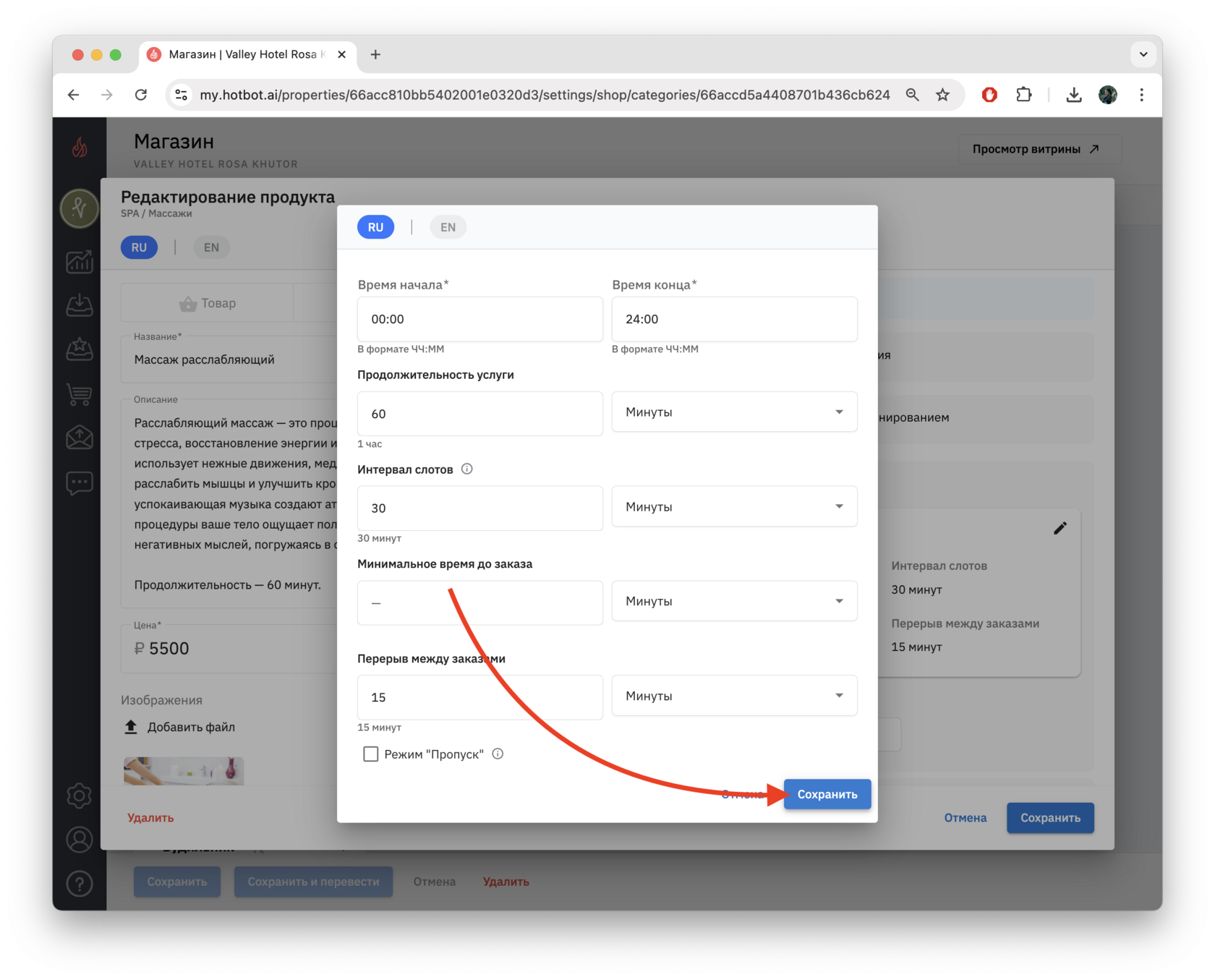Go back with the browser back arrow

(74, 95)
